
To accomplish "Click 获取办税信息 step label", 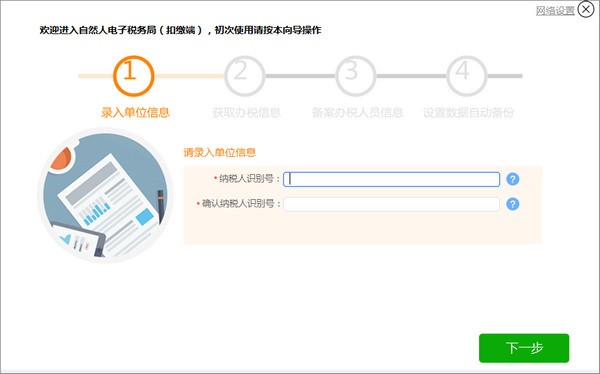I will 246,113.
